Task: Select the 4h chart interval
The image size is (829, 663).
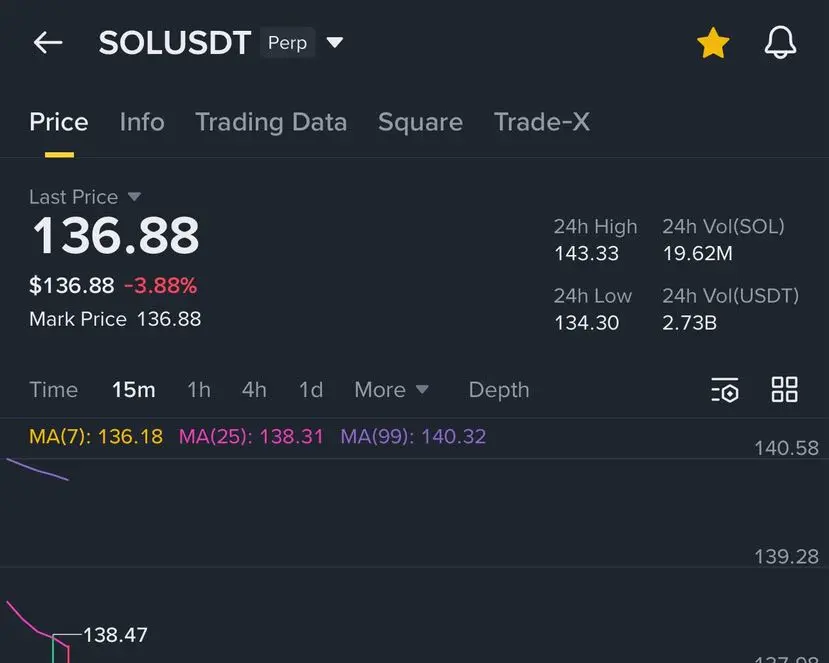Action: (254, 390)
